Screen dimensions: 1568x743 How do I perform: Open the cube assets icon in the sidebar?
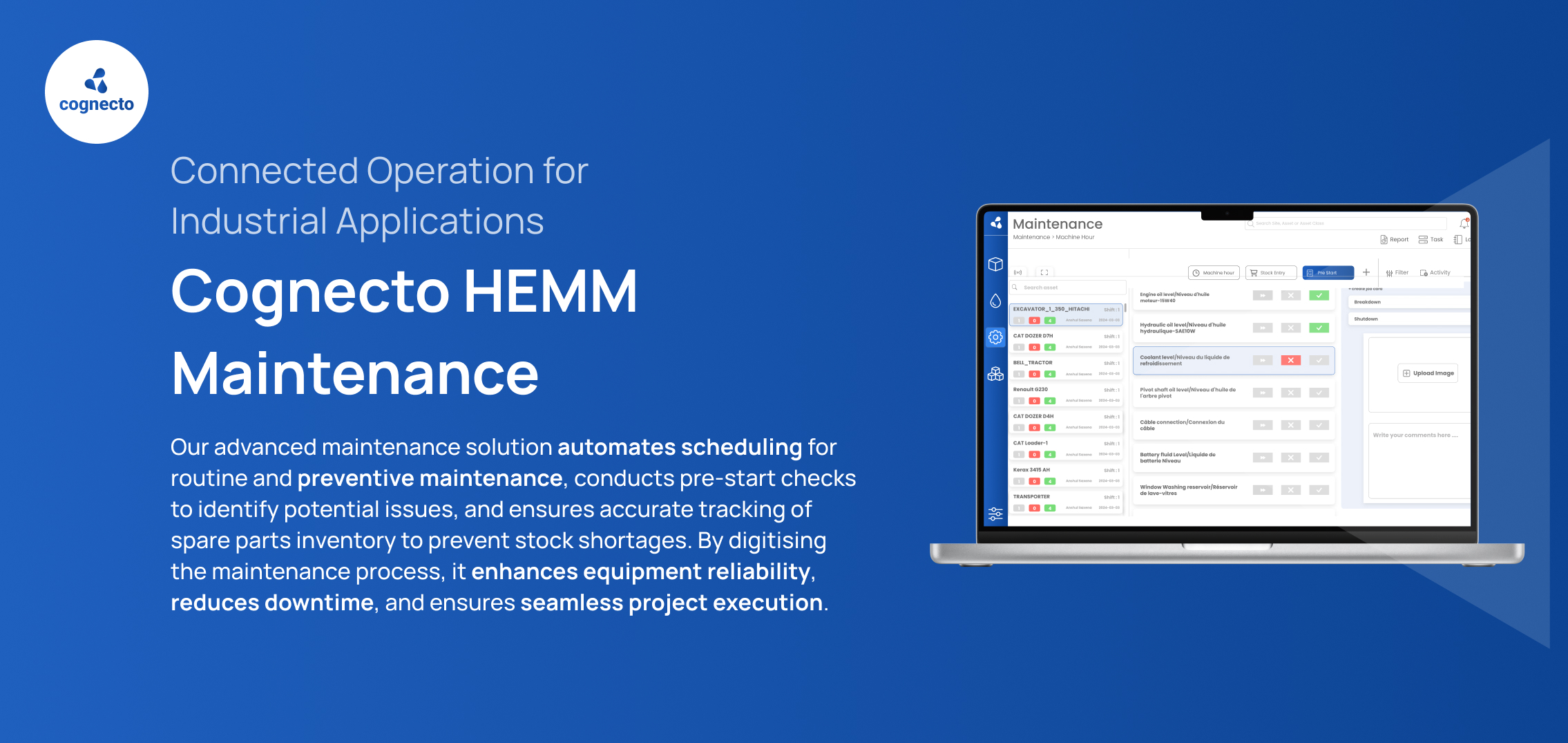click(995, 264)
